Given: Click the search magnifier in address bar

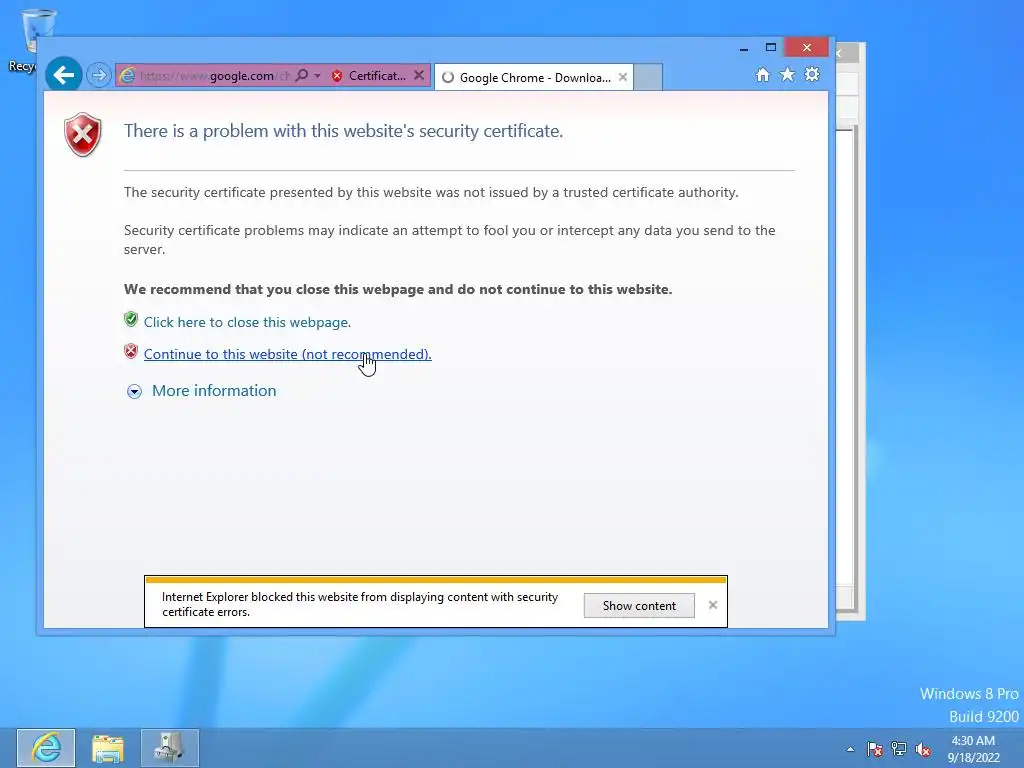Looking at the screenshot, I should (302, 76).
